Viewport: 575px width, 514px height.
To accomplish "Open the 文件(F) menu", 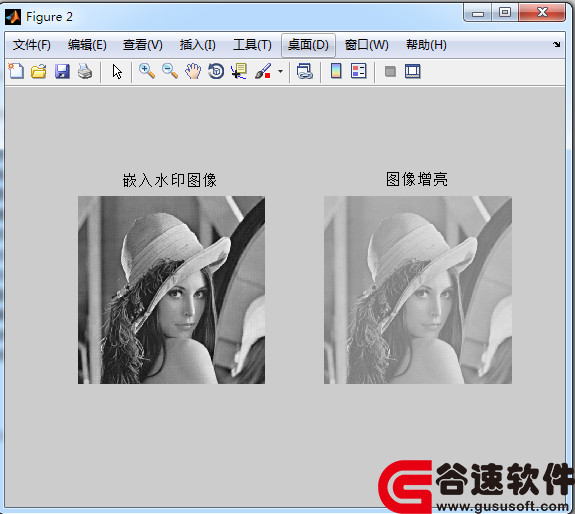I will click(32, 45).
